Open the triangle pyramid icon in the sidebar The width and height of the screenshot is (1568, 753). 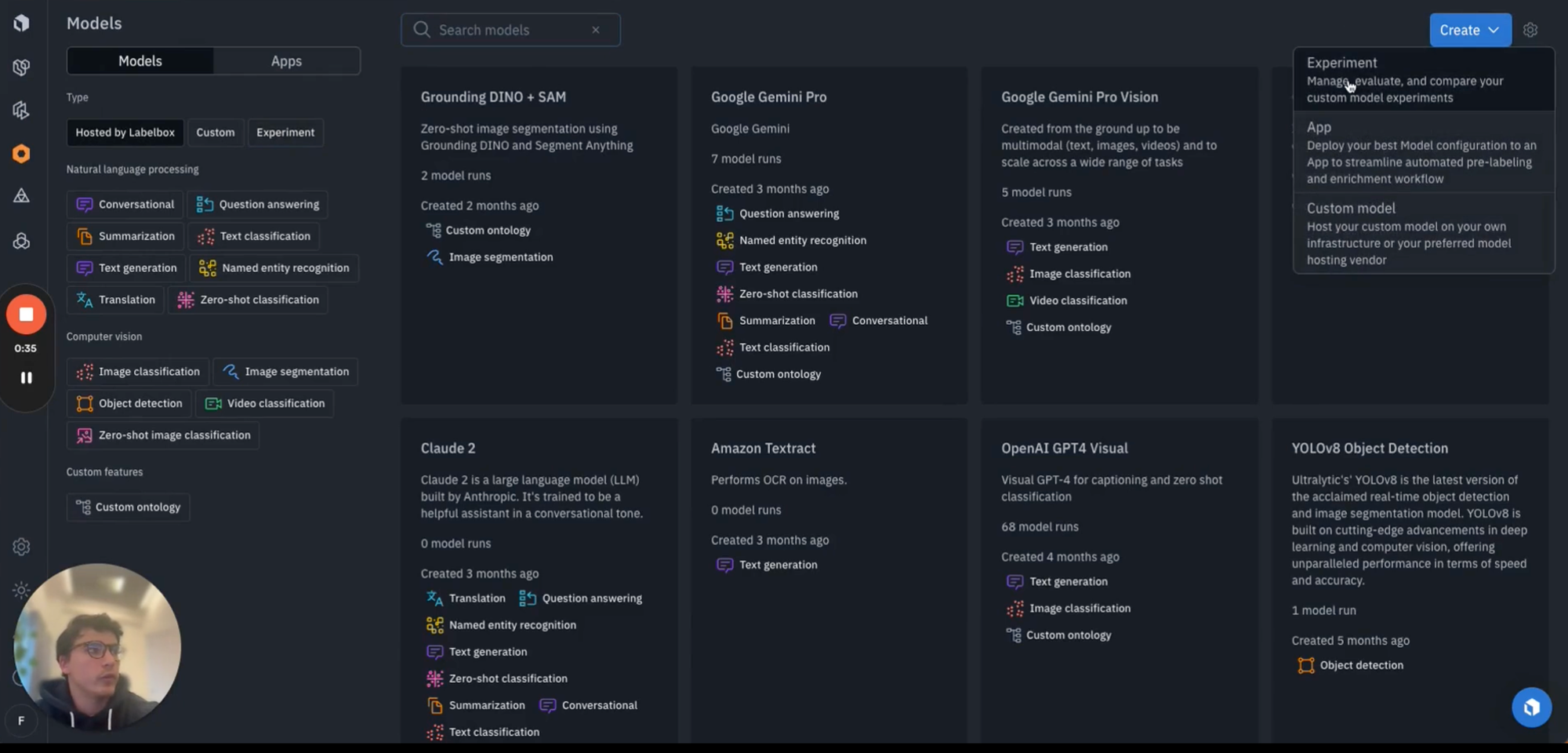pyautogui.click(x=21, y=196)
